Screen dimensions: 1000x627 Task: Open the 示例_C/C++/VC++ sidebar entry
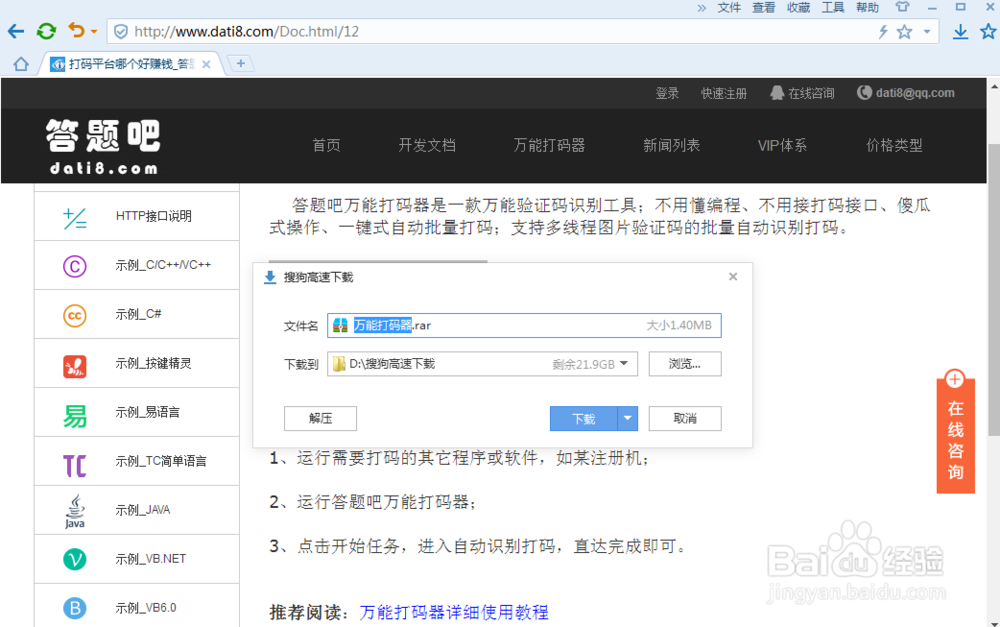(x=137, y=265)
